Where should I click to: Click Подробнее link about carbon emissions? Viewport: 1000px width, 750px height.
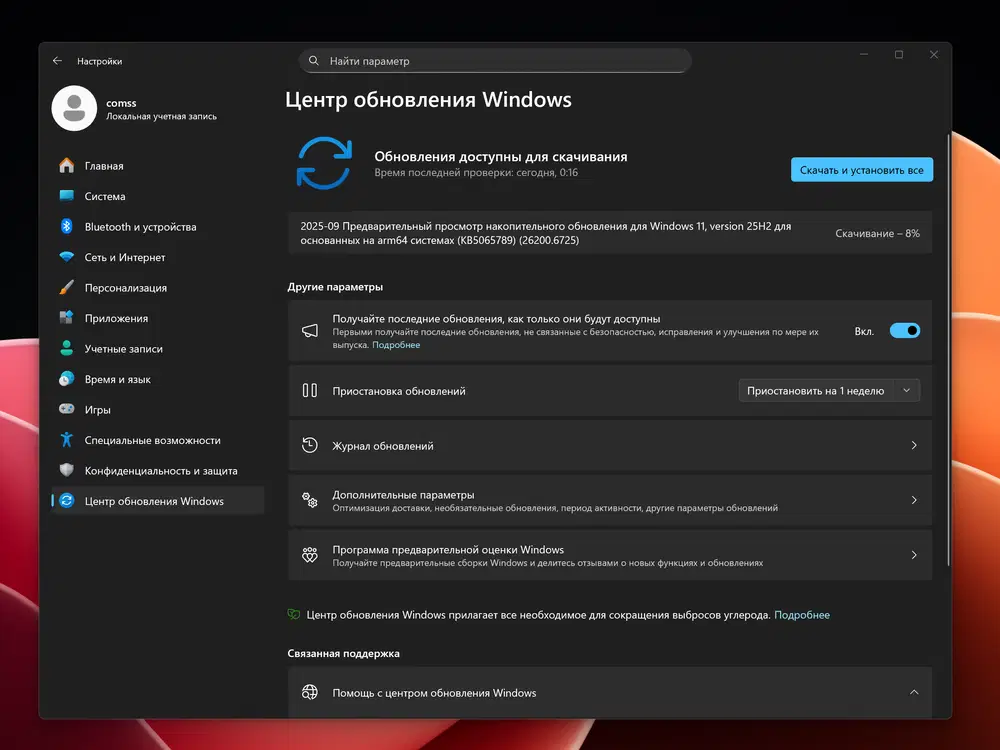802,615
